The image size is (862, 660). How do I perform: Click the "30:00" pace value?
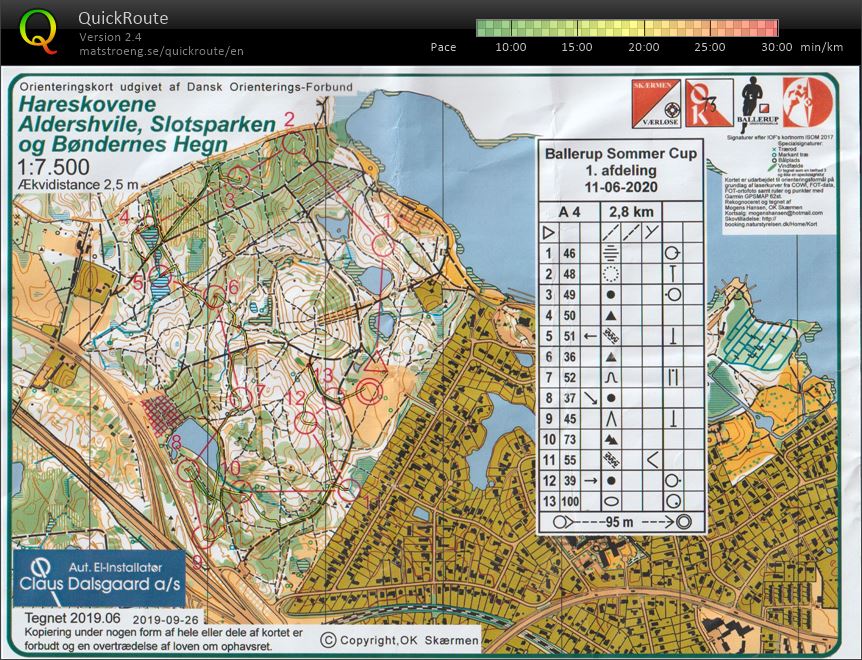click(x=777, y=47)
